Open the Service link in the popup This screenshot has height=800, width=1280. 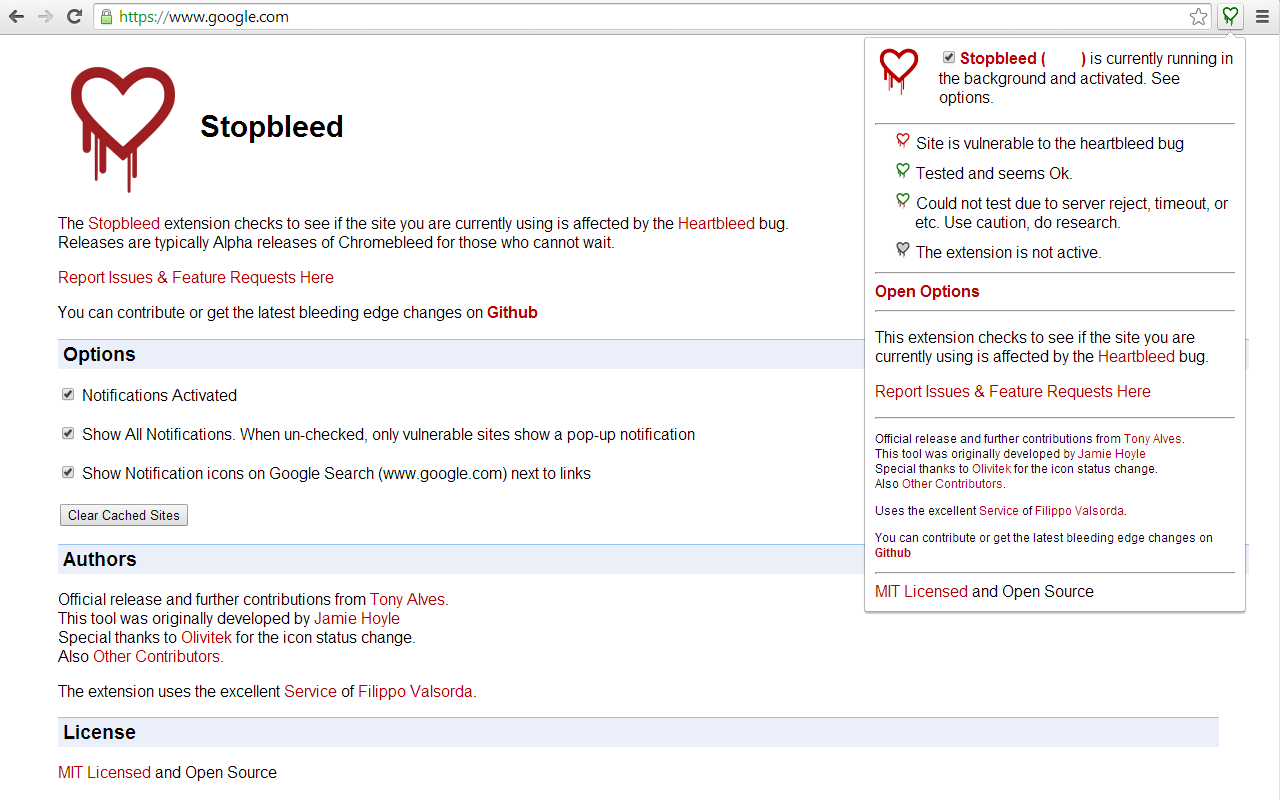coord(999,511)
